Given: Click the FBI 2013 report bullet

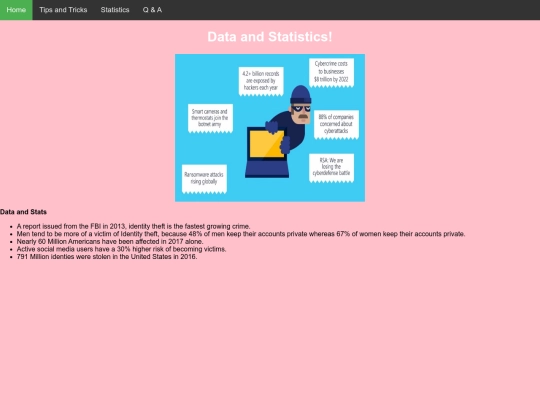Looking at the screenshot, I should (133, 226).
